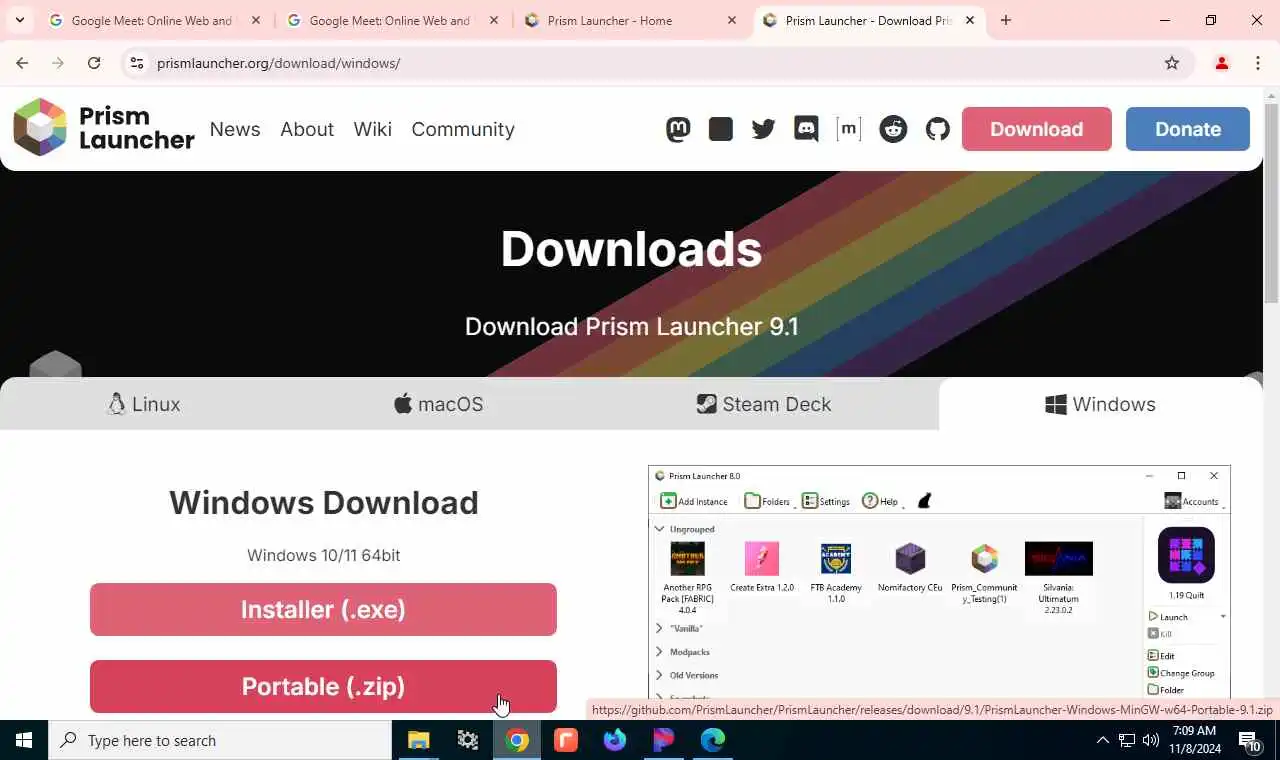Open the GitHub octocat icon link
This screenshot has height=760, width=1280.
937,129
